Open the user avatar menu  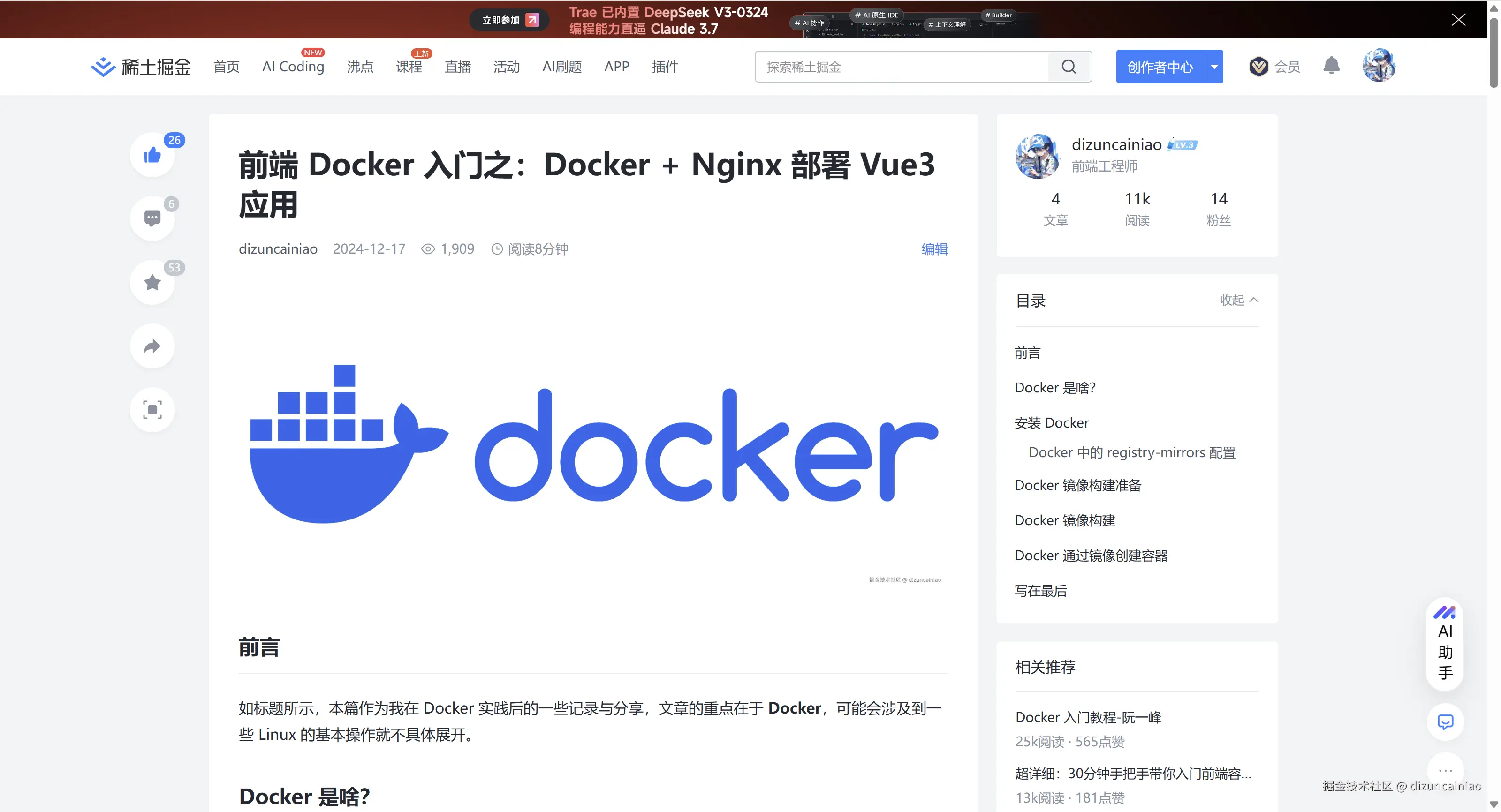click(1379, 66)
